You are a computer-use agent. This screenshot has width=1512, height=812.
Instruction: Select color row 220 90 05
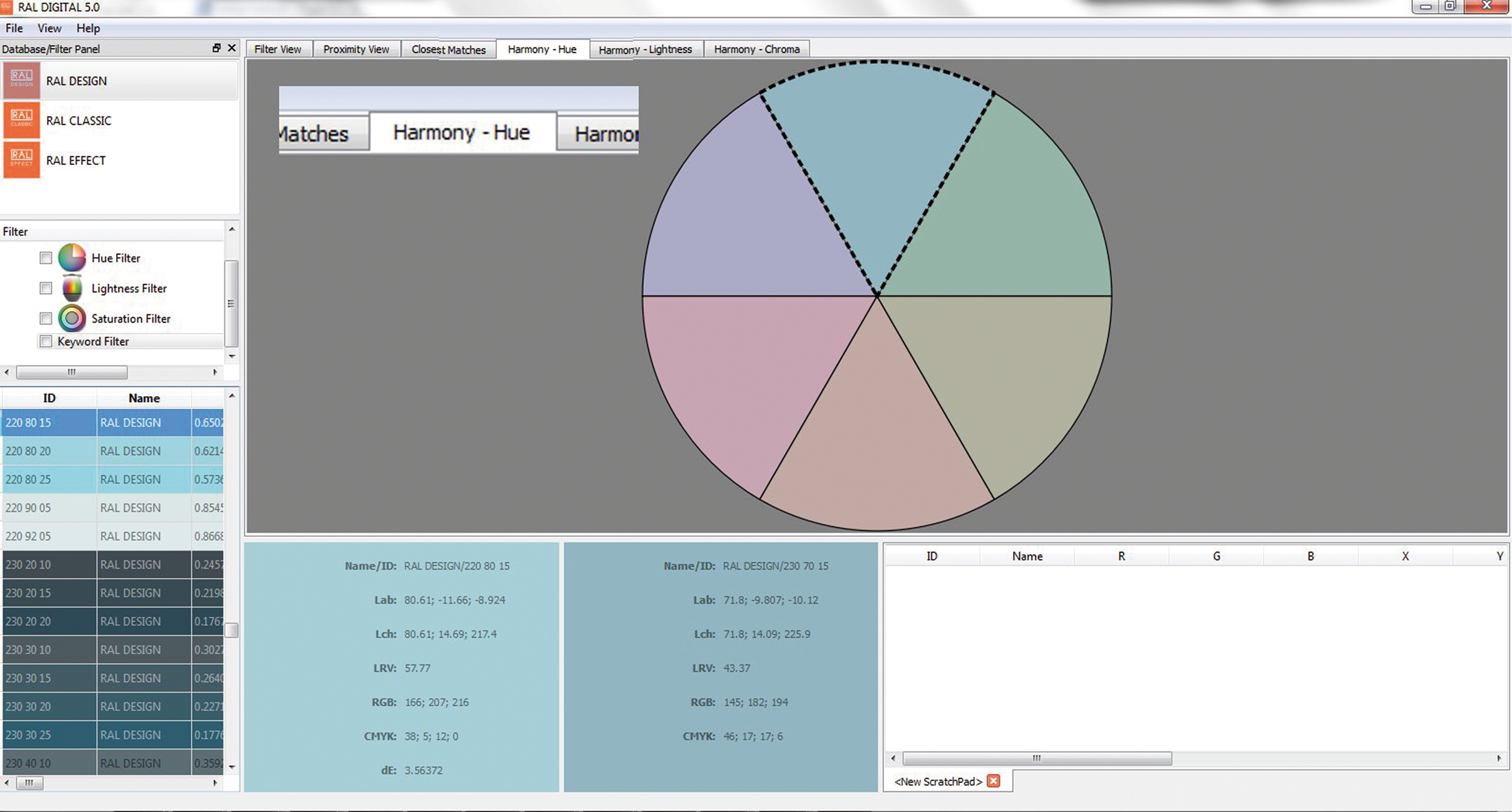113,507
